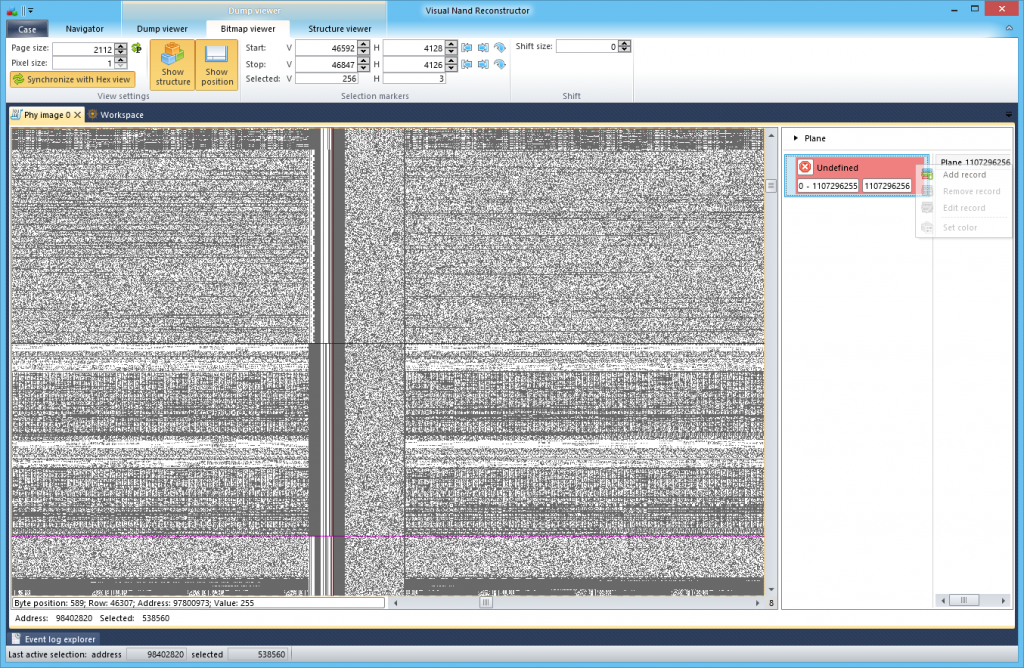Click the Edit record icon
Image resolution: width=1024 pixels, height=668 pixels.
927,208
